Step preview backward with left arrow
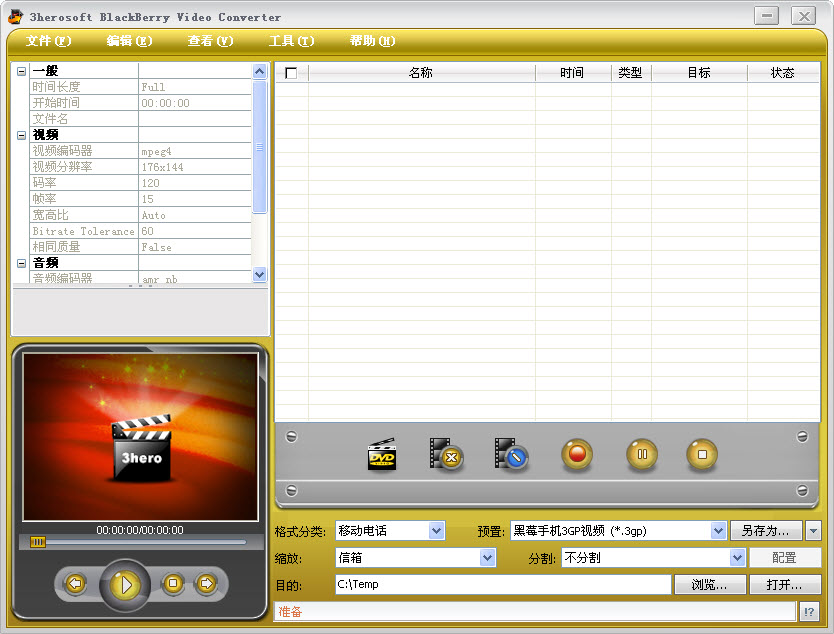This screenshot has width=834, height=634. pyautogui.click(x=75, y=583)
